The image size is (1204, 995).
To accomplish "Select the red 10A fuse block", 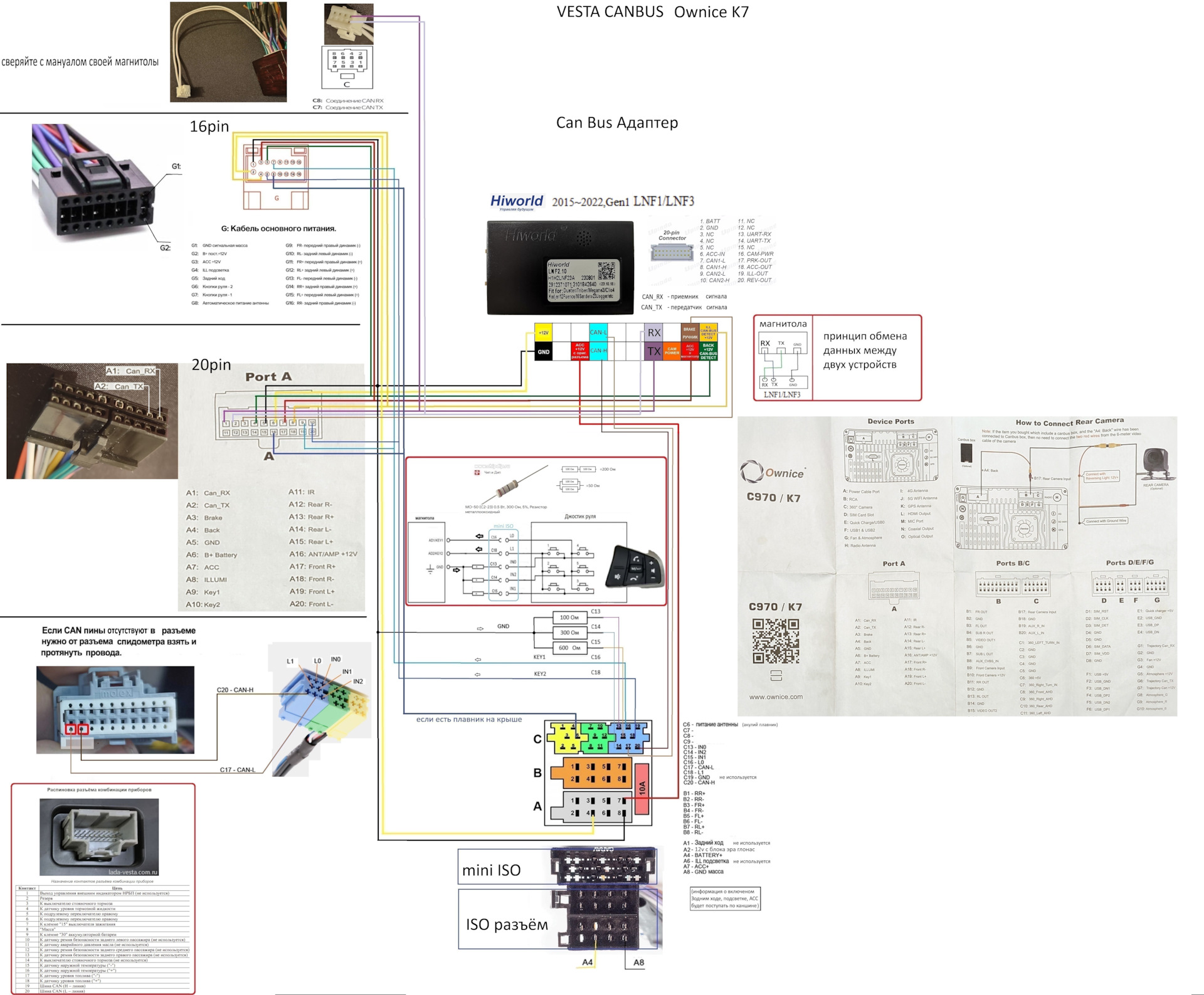I will point(642,789).
